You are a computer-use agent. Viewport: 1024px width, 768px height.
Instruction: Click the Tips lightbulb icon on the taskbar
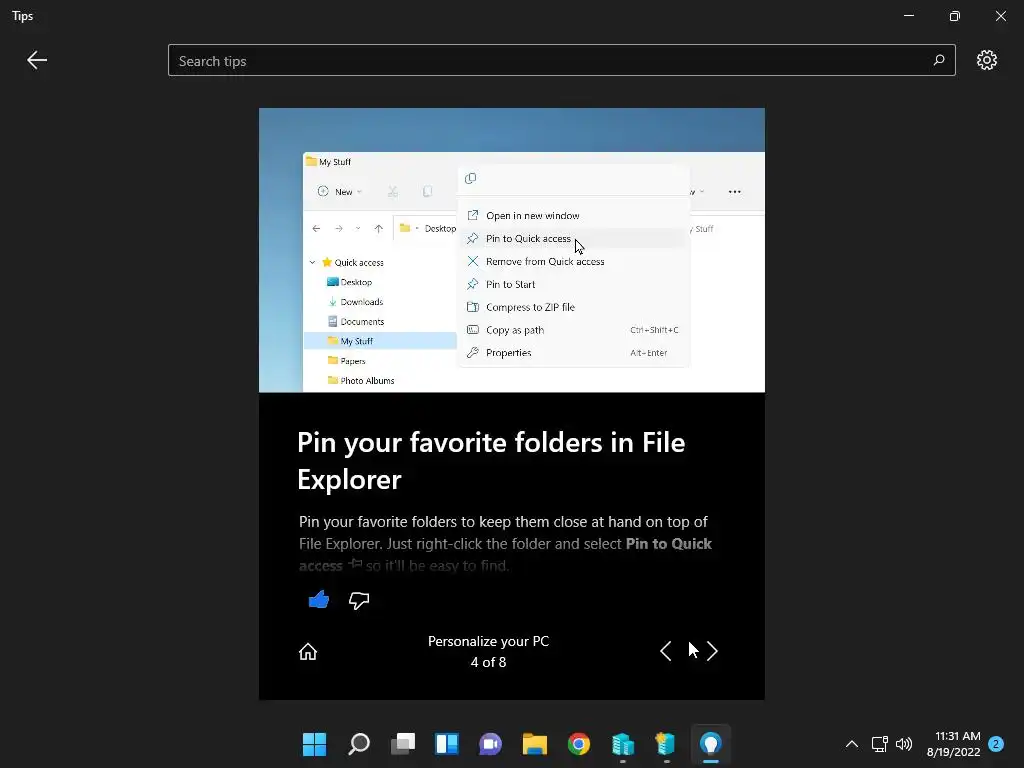coord(711,744)
